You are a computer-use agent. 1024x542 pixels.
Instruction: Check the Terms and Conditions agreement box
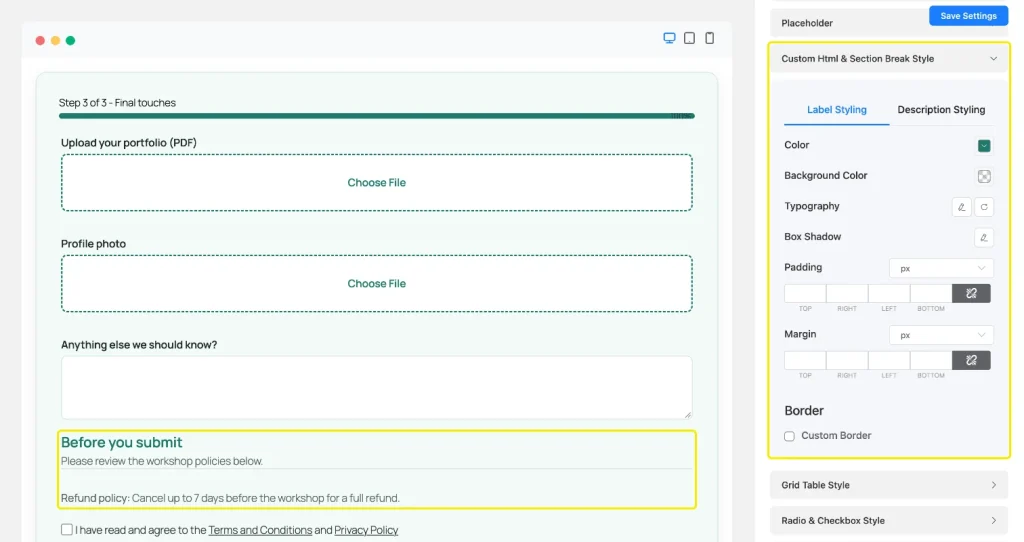point(67,530)
